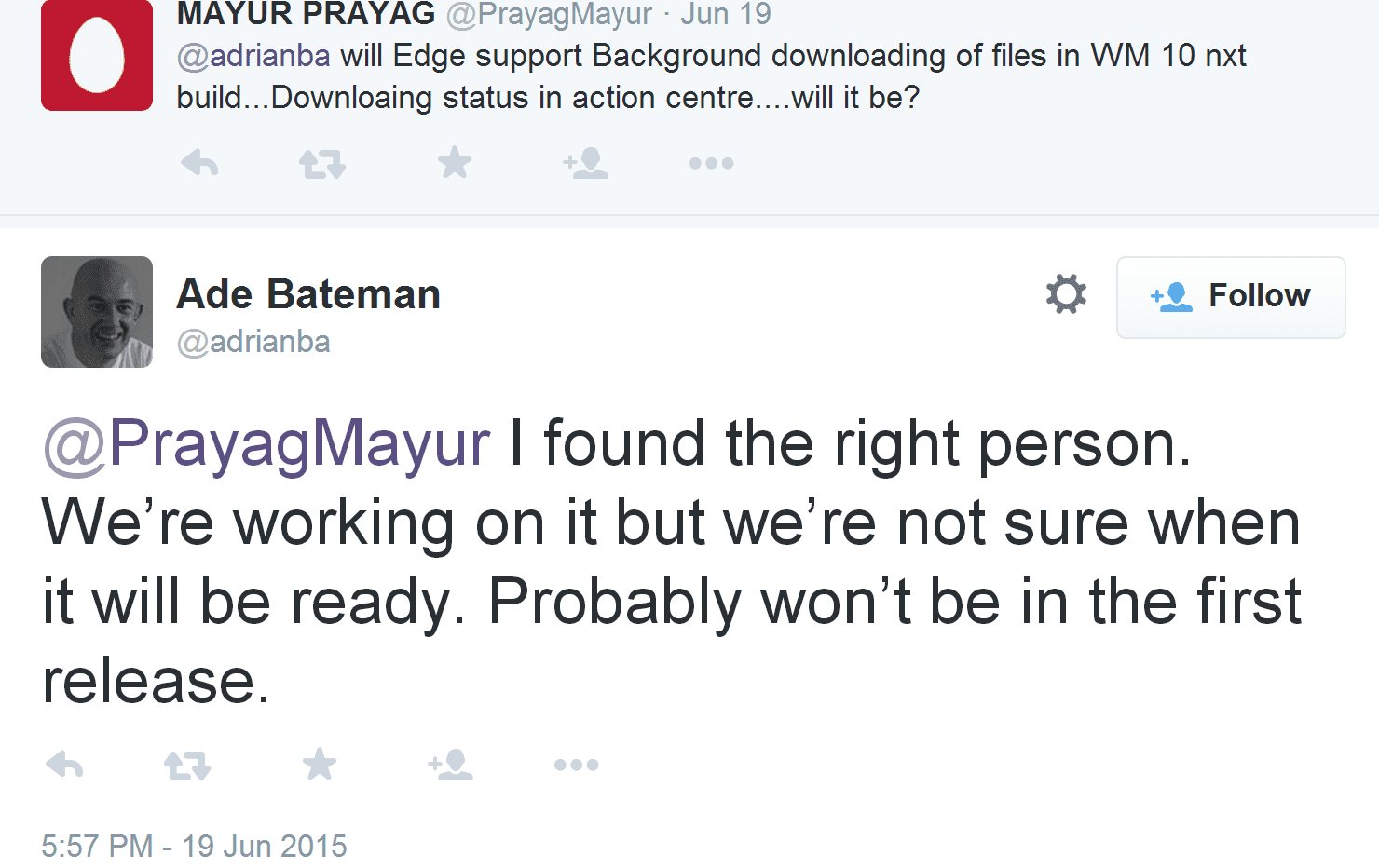Click the Ade Bateman display name

(308, 294)
